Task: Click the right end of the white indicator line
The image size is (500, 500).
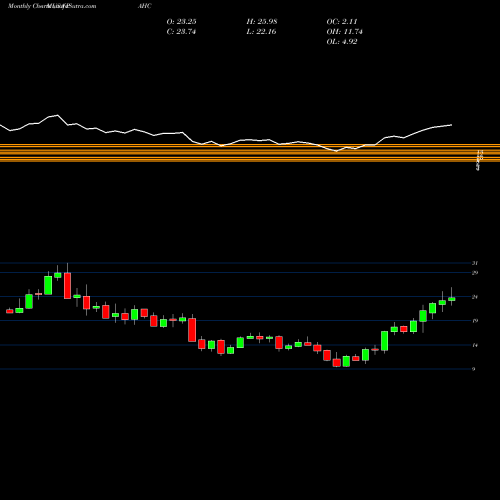Action: [452, 125]
